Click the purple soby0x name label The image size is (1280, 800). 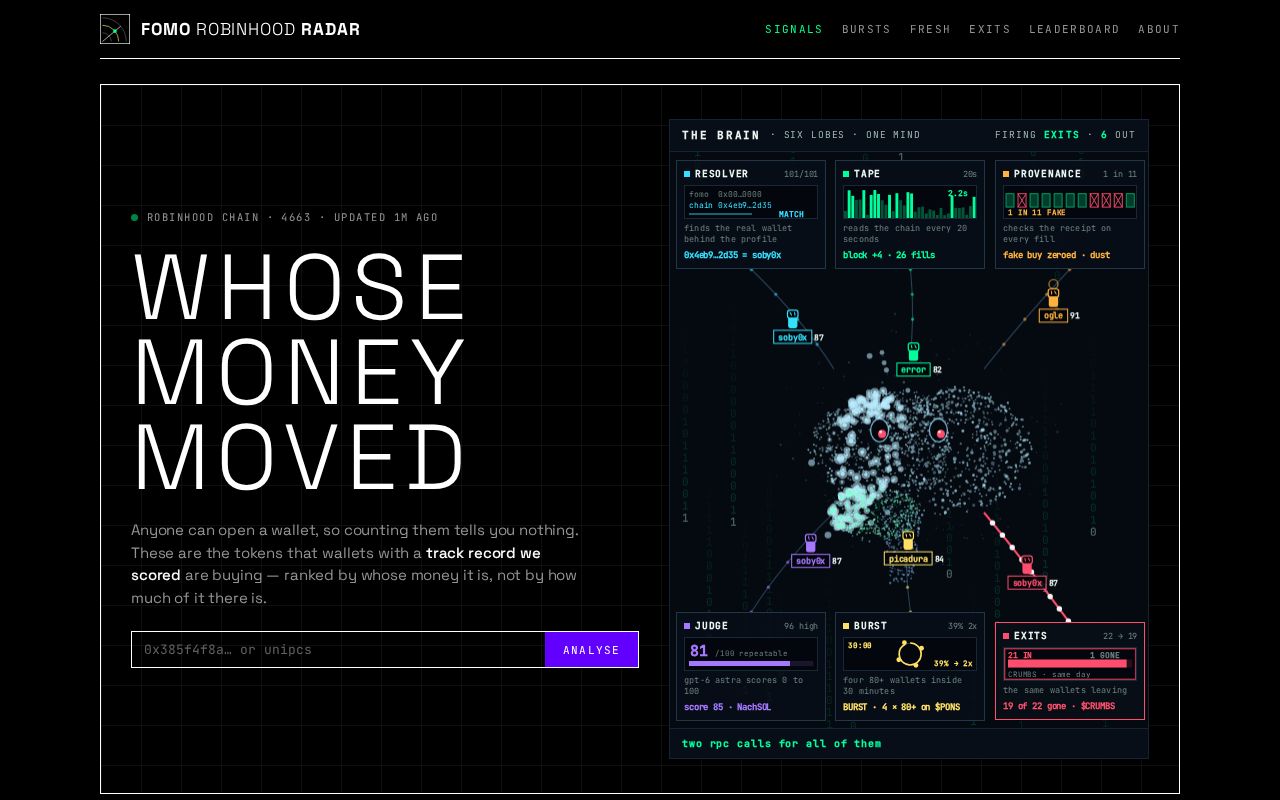[810, 562]
